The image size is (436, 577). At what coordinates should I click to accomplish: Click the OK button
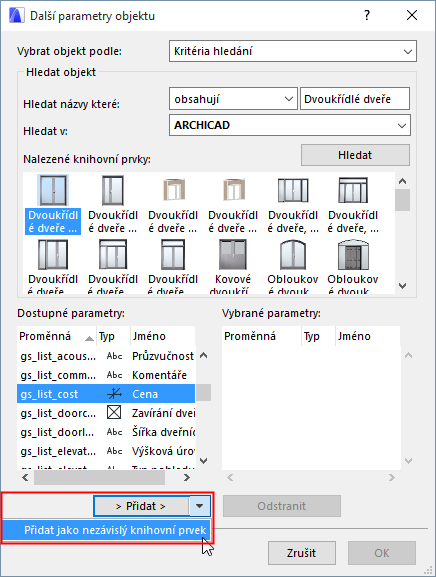click(382, 553)
